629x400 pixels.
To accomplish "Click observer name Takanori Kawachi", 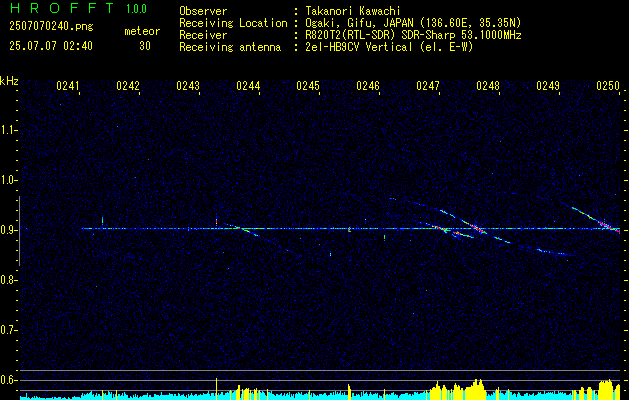I will coord(353,11).
